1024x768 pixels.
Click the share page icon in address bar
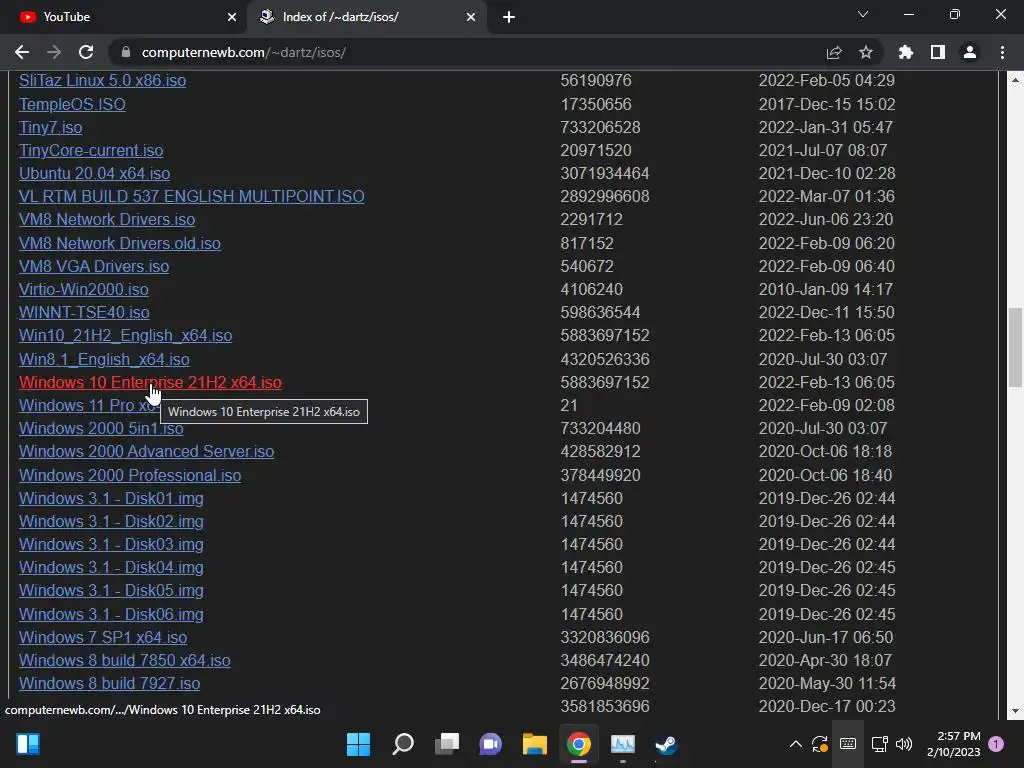[x=834, y=52]
